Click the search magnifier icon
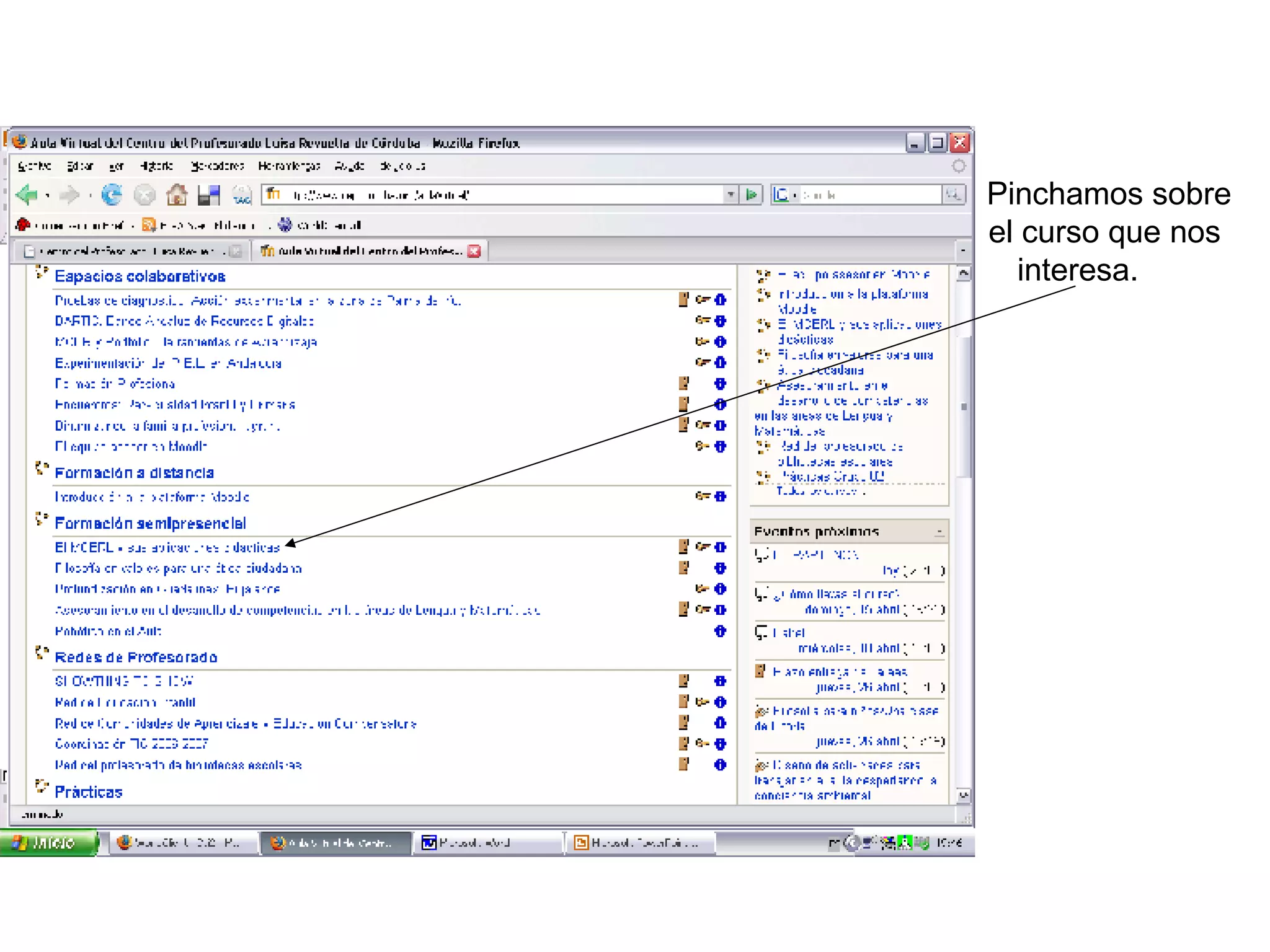 coord(953,195)
